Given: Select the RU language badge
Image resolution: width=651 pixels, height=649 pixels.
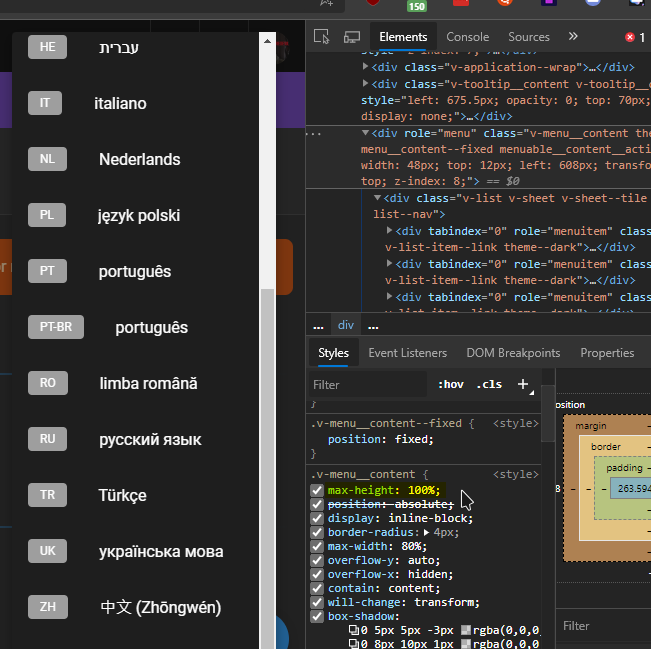Looking at the screenshot, I should tap(47, 439).
